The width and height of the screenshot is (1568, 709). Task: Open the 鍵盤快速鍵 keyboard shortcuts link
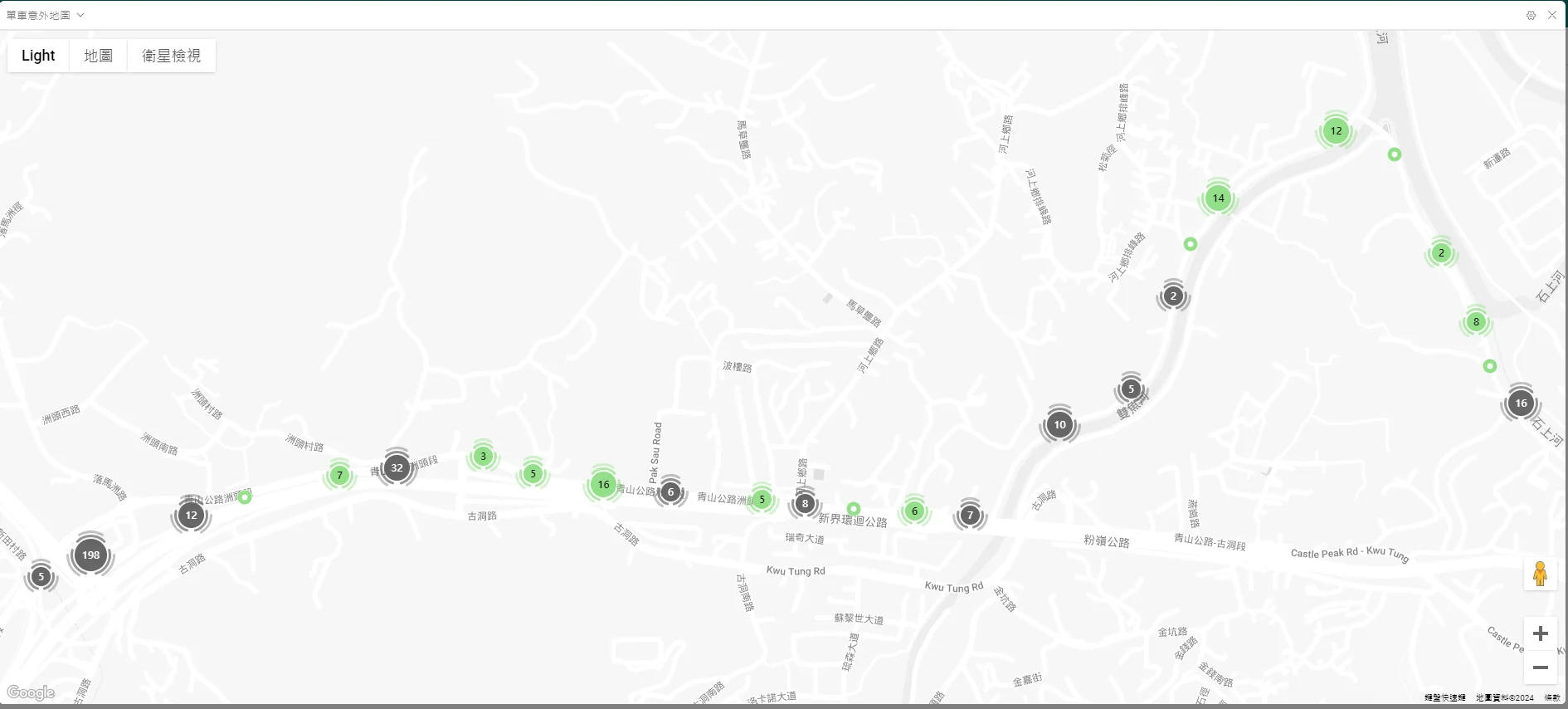pyautogui.click(x=1445, y=698)
